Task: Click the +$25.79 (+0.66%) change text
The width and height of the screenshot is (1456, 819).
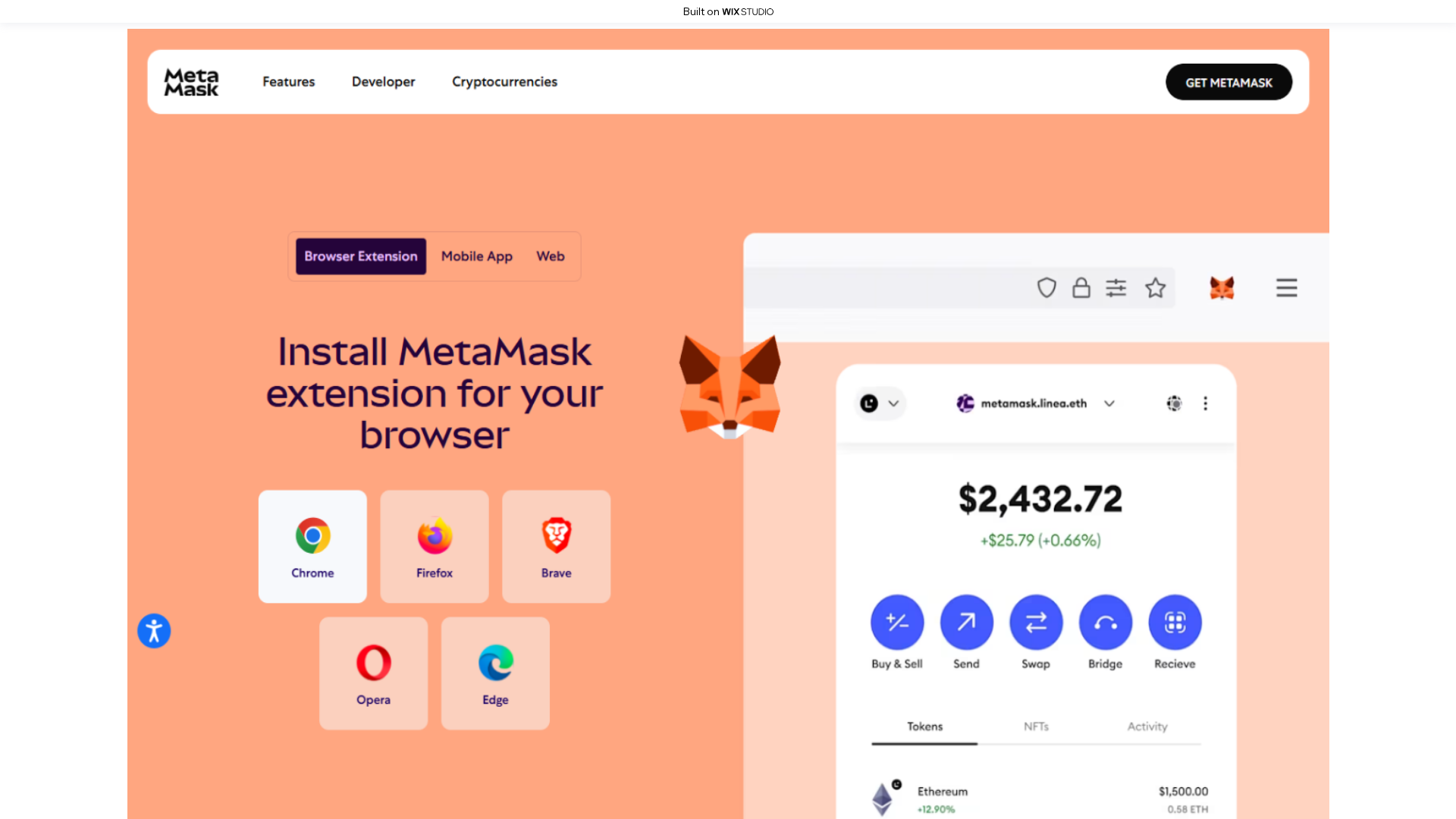Action: [1040, 540]
